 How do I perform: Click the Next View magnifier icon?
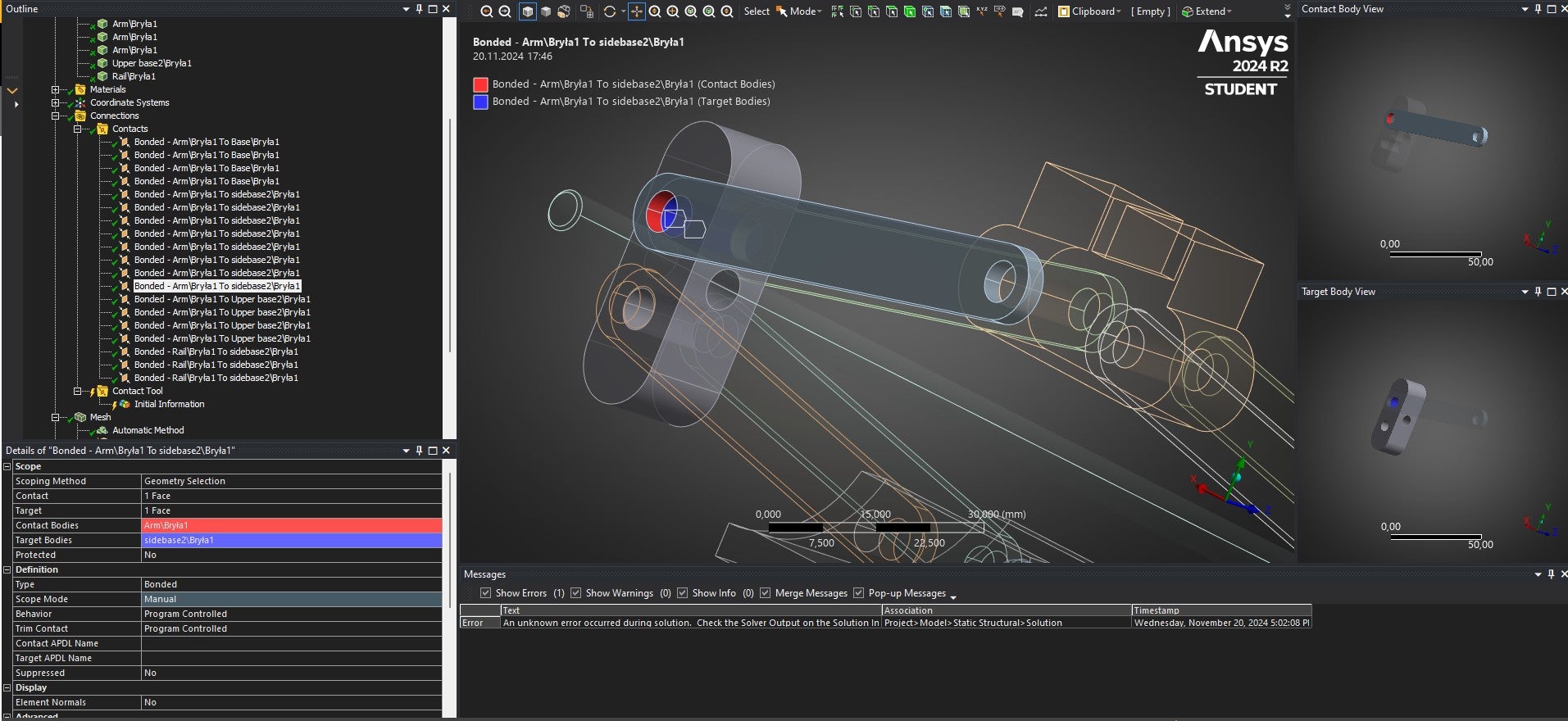[x=505, y=11]
